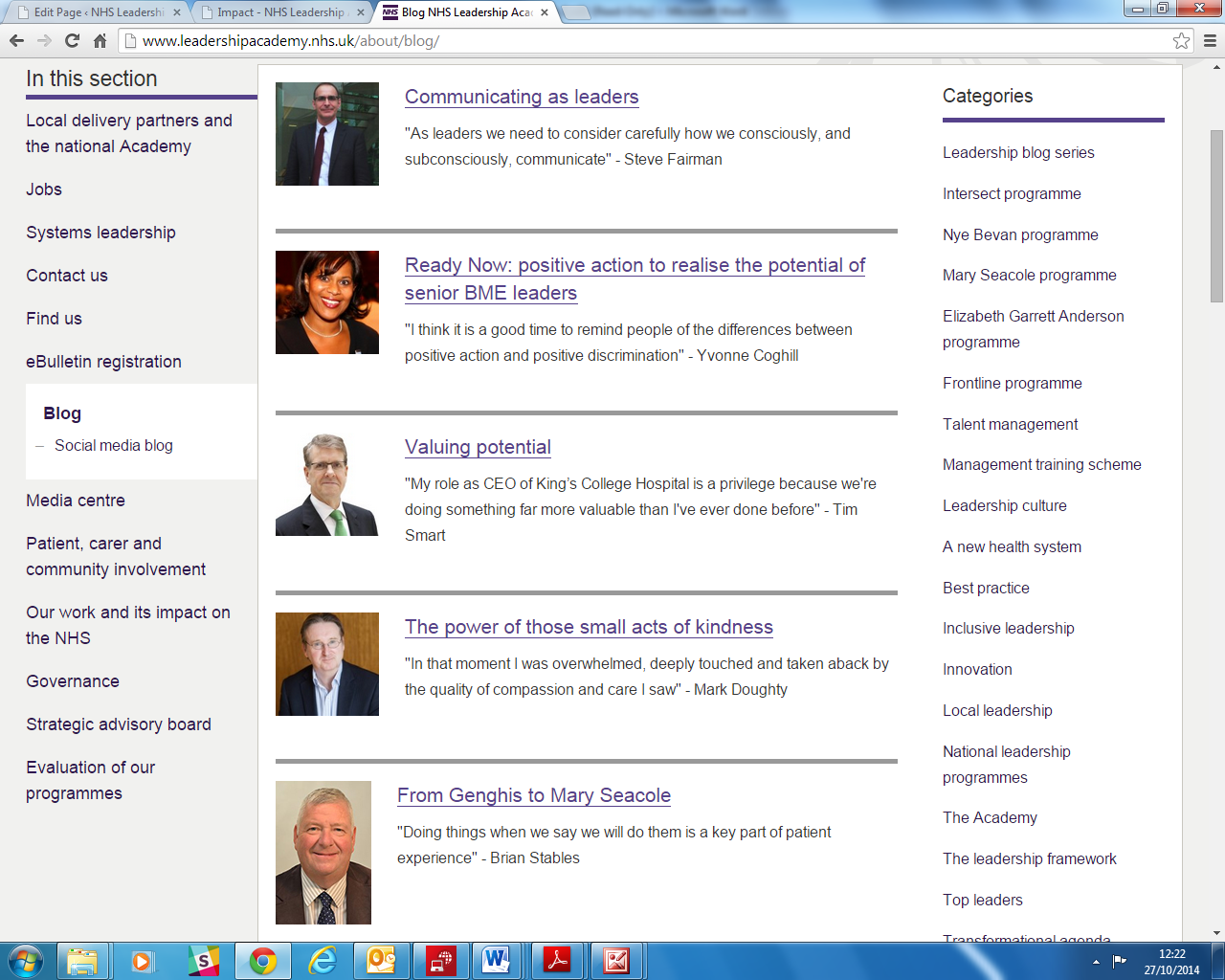Viewport: 1225px width, 980px height.
Task: Open Adobe Reader from the taskbar
Action: point(557,961)
